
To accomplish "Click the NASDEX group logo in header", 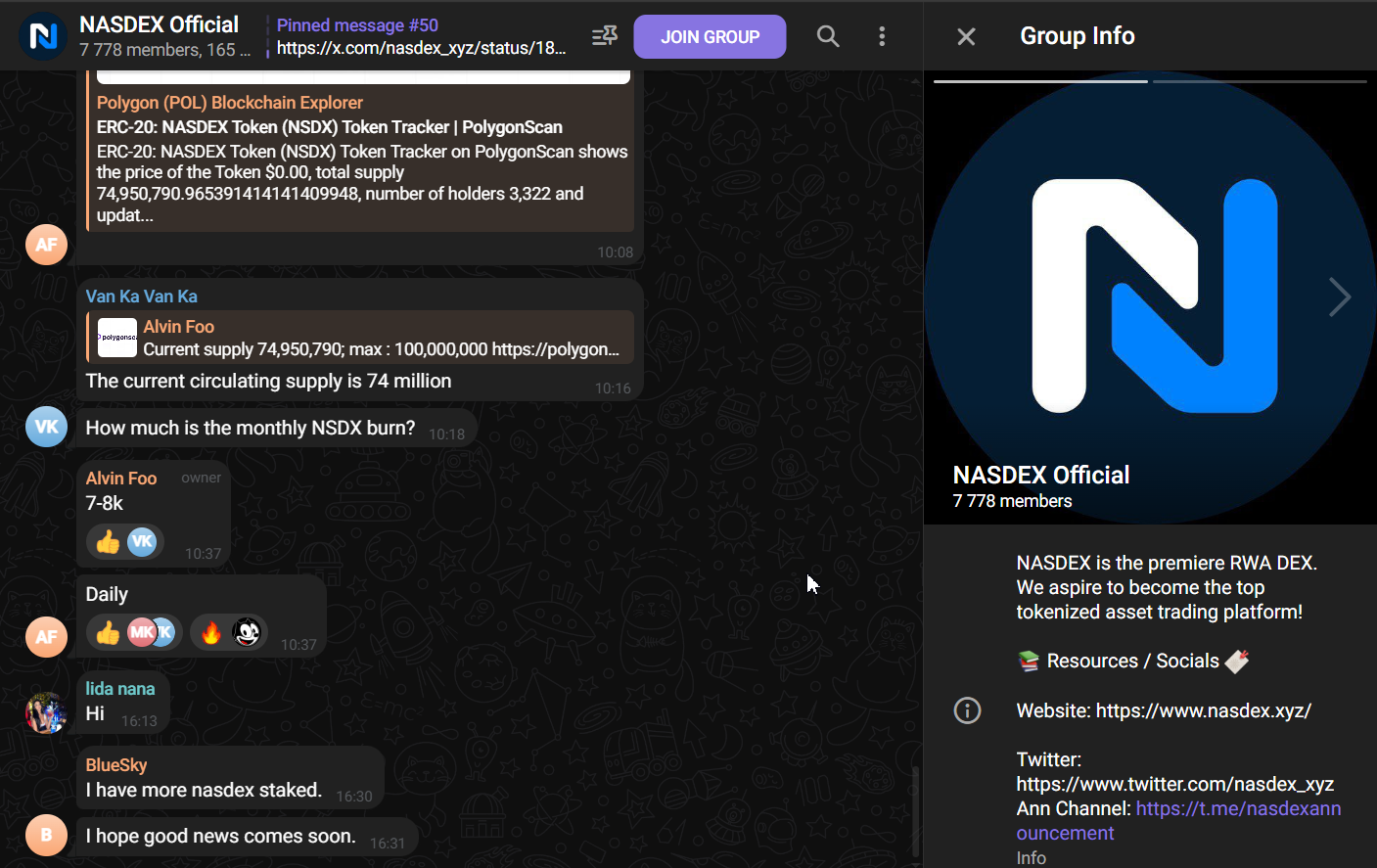I will coord(43,36).
